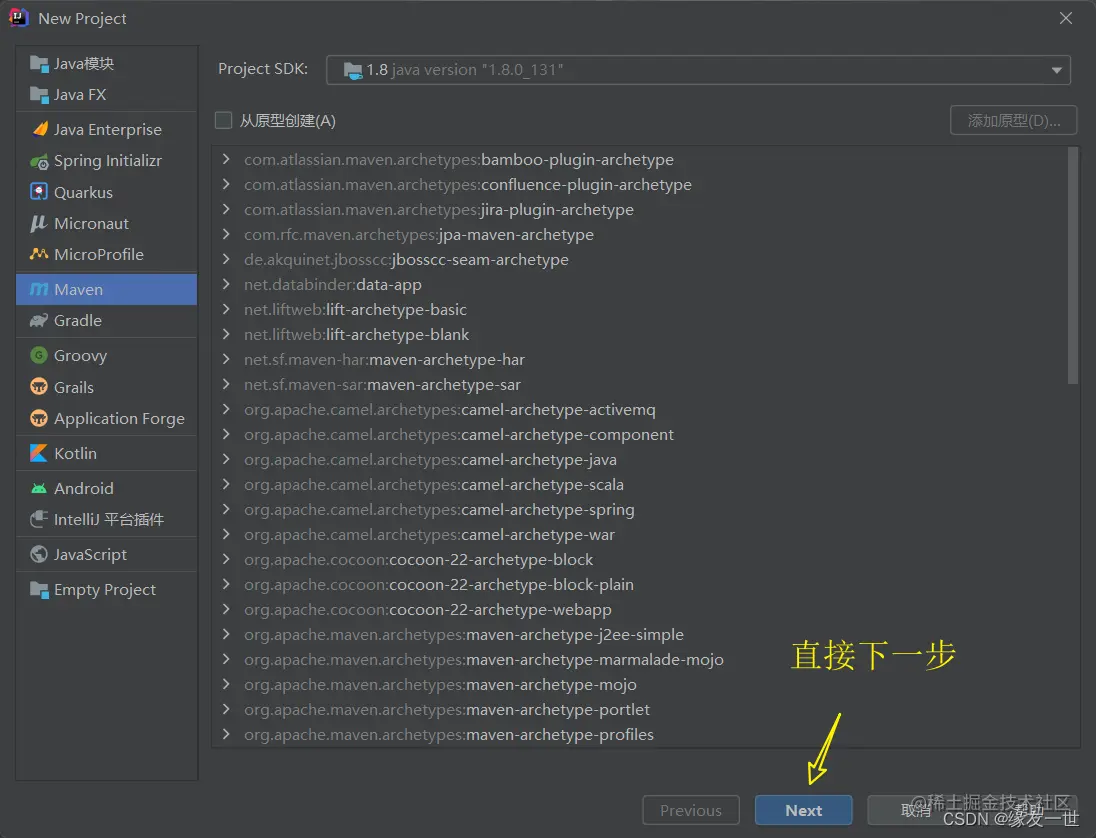Click the archetype list vertical scrollbar
Screen dimensions: 1096x838
(x=1073, y=266)
